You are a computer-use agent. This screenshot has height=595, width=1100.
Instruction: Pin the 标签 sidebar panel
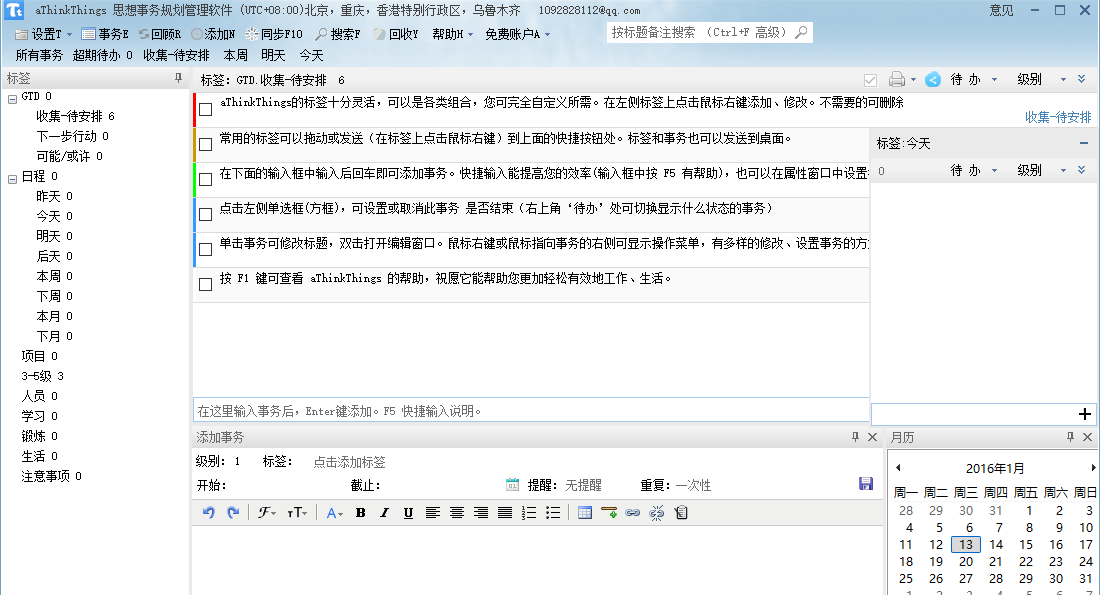click(178, 79)
